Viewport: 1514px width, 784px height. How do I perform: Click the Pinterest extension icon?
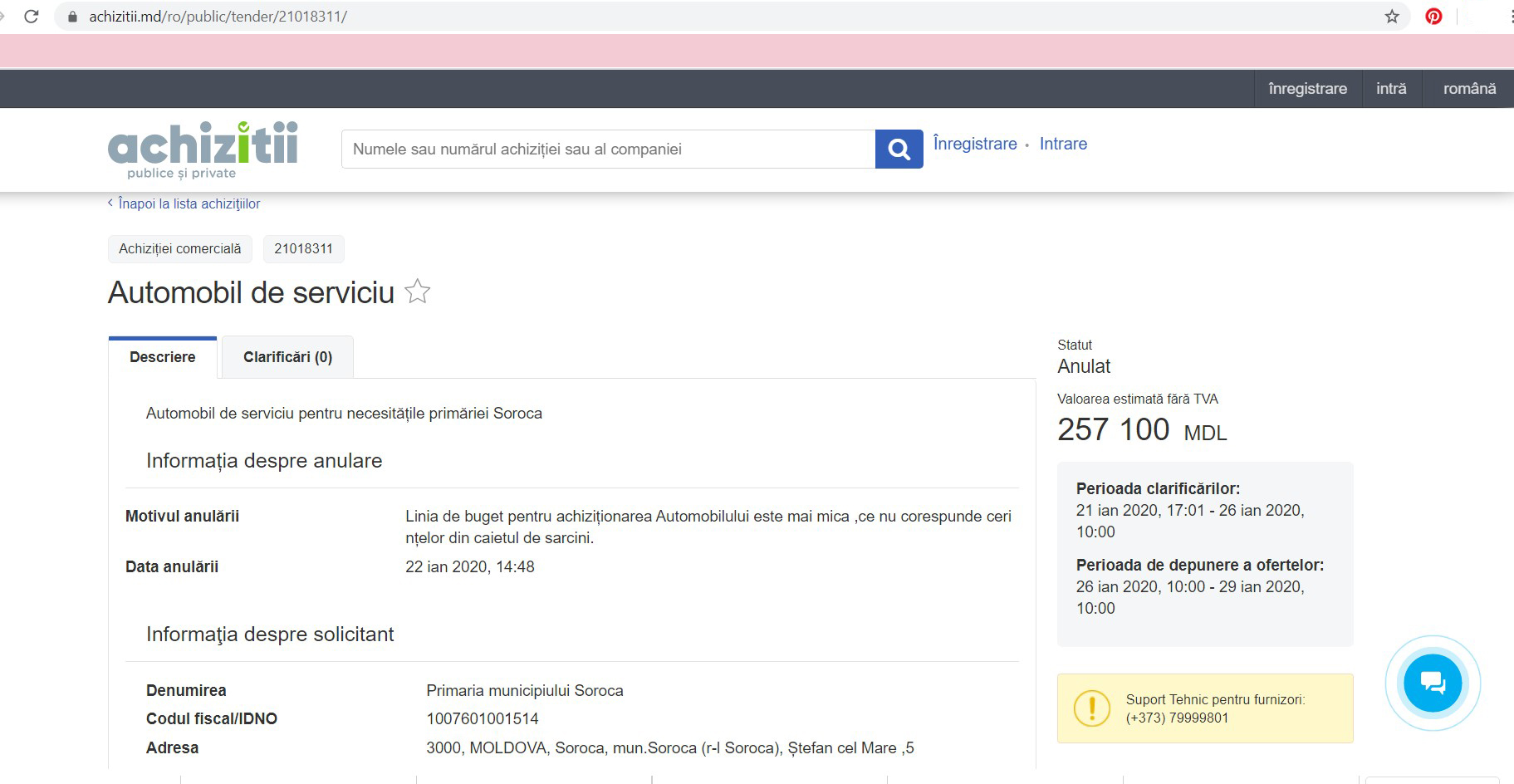click(1433, 16)
